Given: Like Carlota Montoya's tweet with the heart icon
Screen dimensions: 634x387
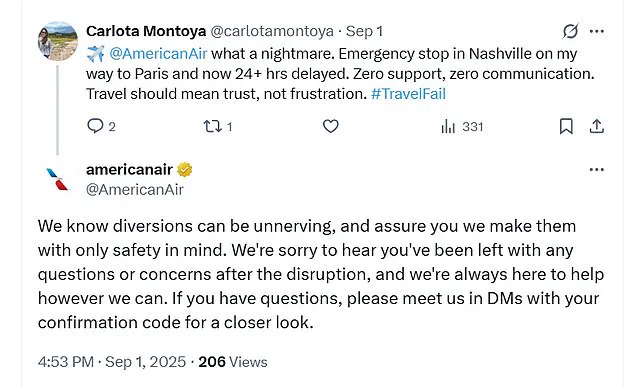Looking at the screenshot, I should pos(331,127).
